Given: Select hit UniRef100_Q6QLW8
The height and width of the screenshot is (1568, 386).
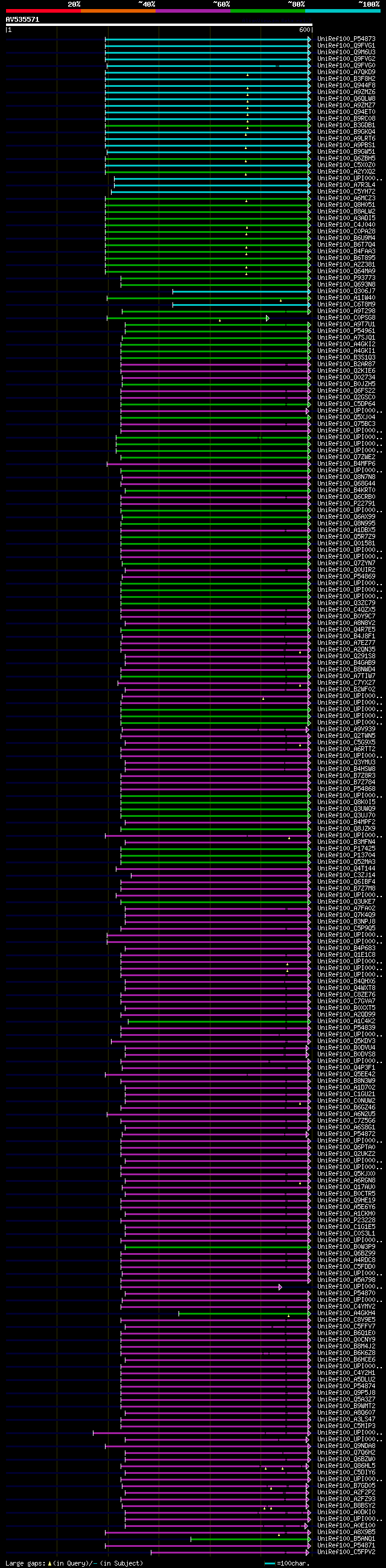Looking at the screenshot, I should [346, 98].
